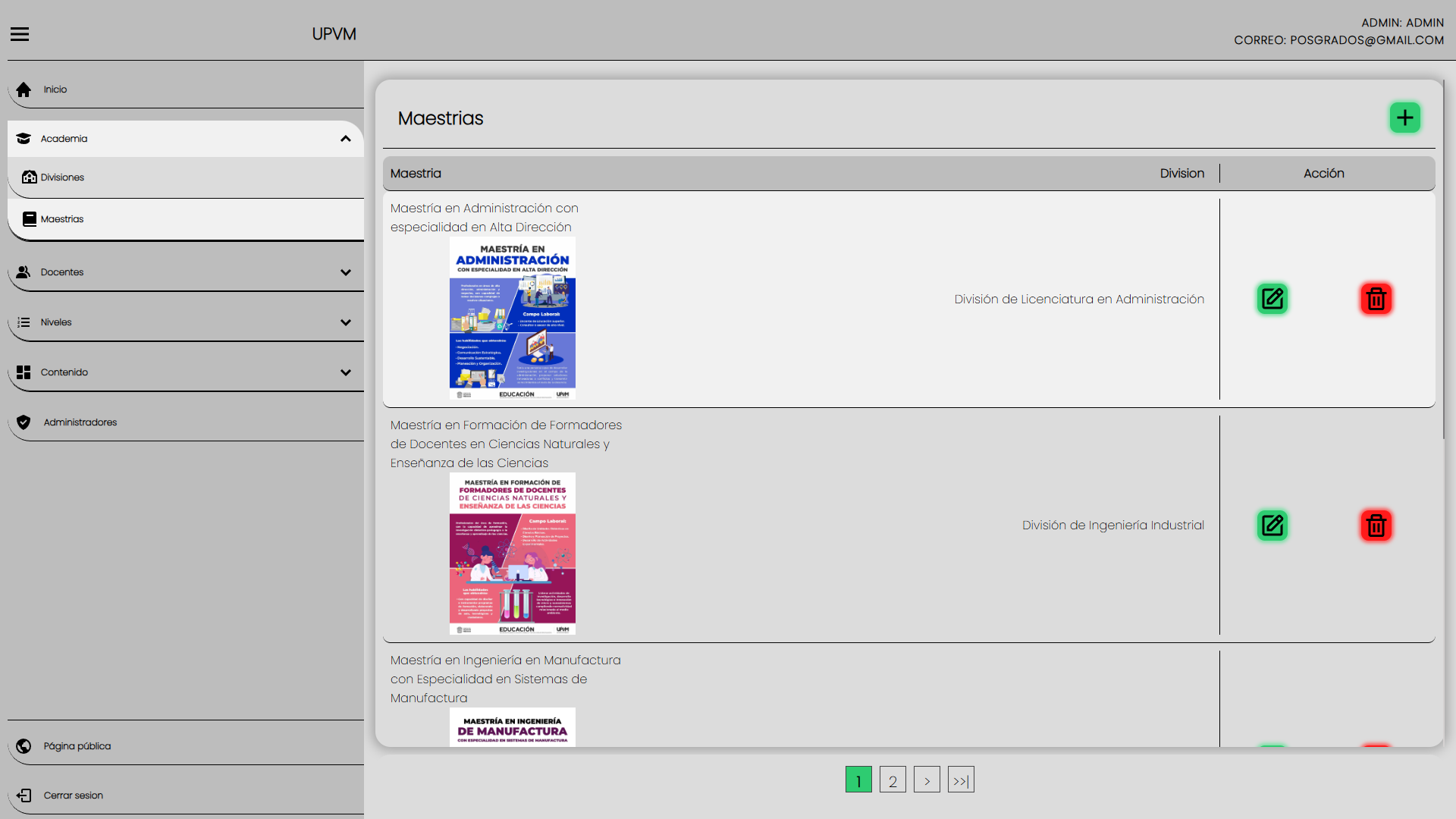Click next page arrow button
Image resolution: width=1456 pixels, height=819 pixels.
[927, 780]
